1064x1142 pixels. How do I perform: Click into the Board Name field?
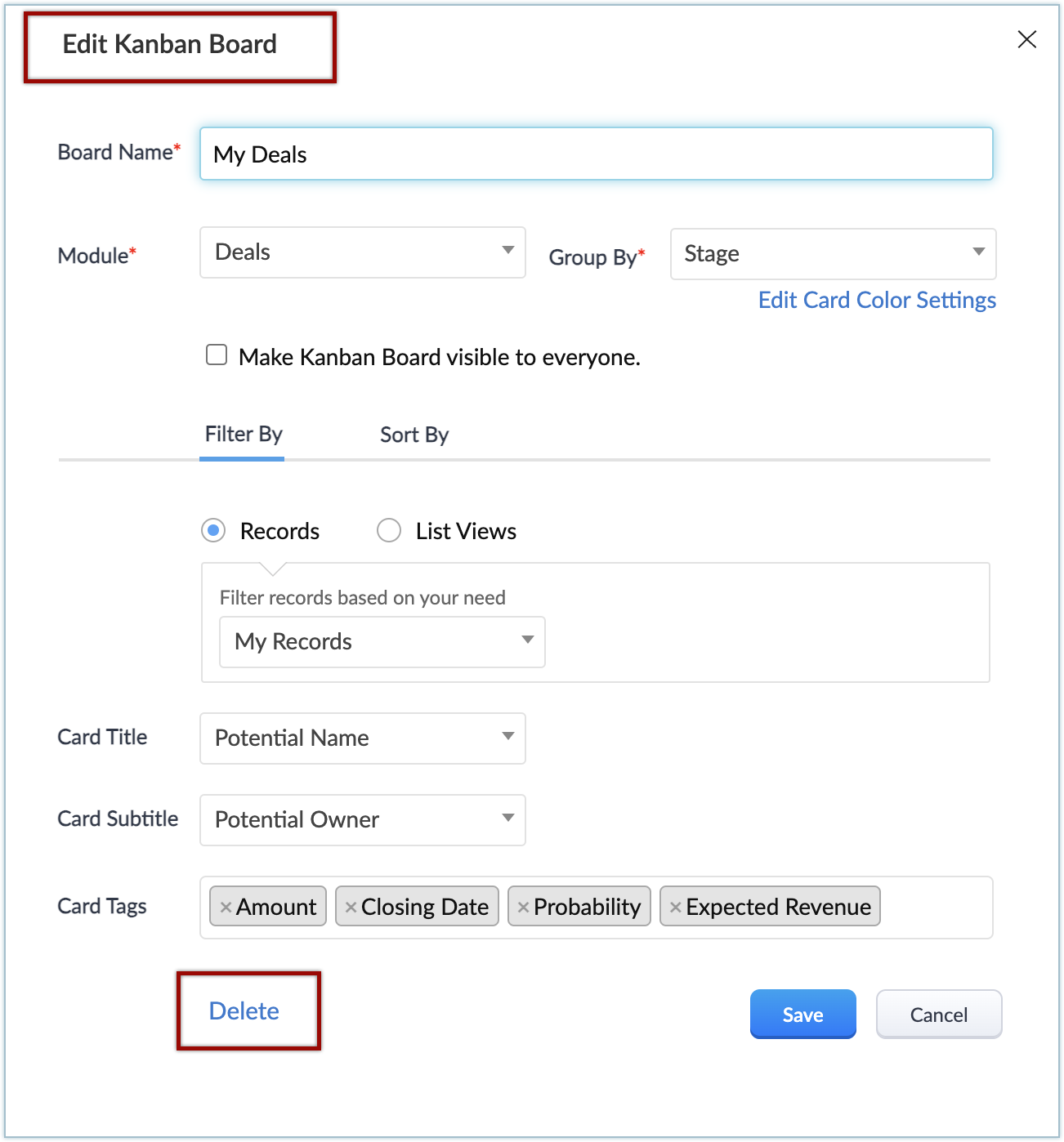[596, 154]
